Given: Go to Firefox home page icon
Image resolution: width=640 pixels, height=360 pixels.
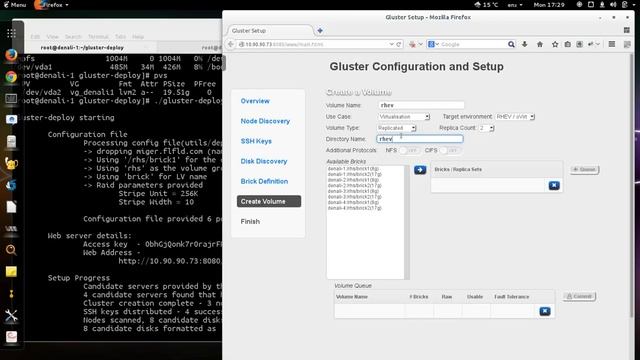Looking at the screenshot, I should (x=540, y=44).
